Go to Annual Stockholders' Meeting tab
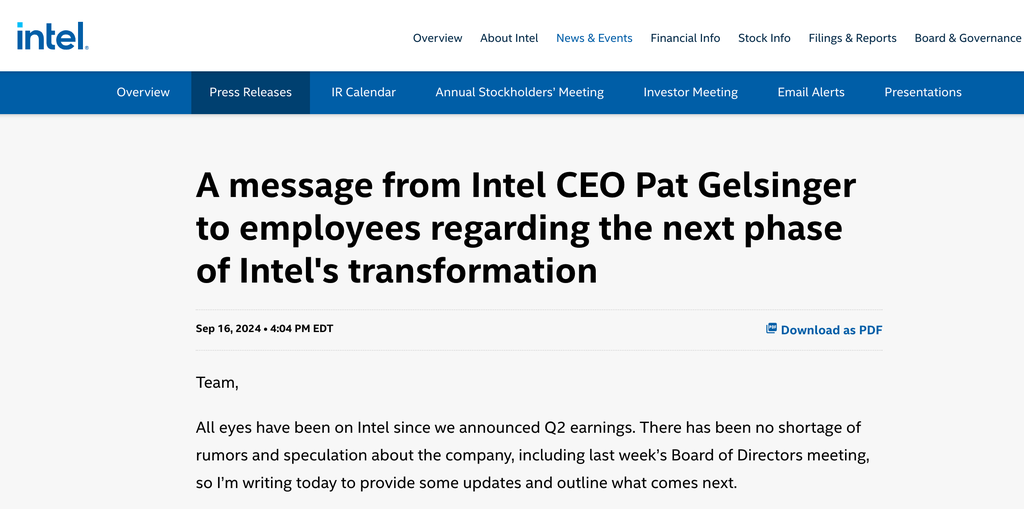This screenshot has width=1024, height=509. click(x=519, y=92)
